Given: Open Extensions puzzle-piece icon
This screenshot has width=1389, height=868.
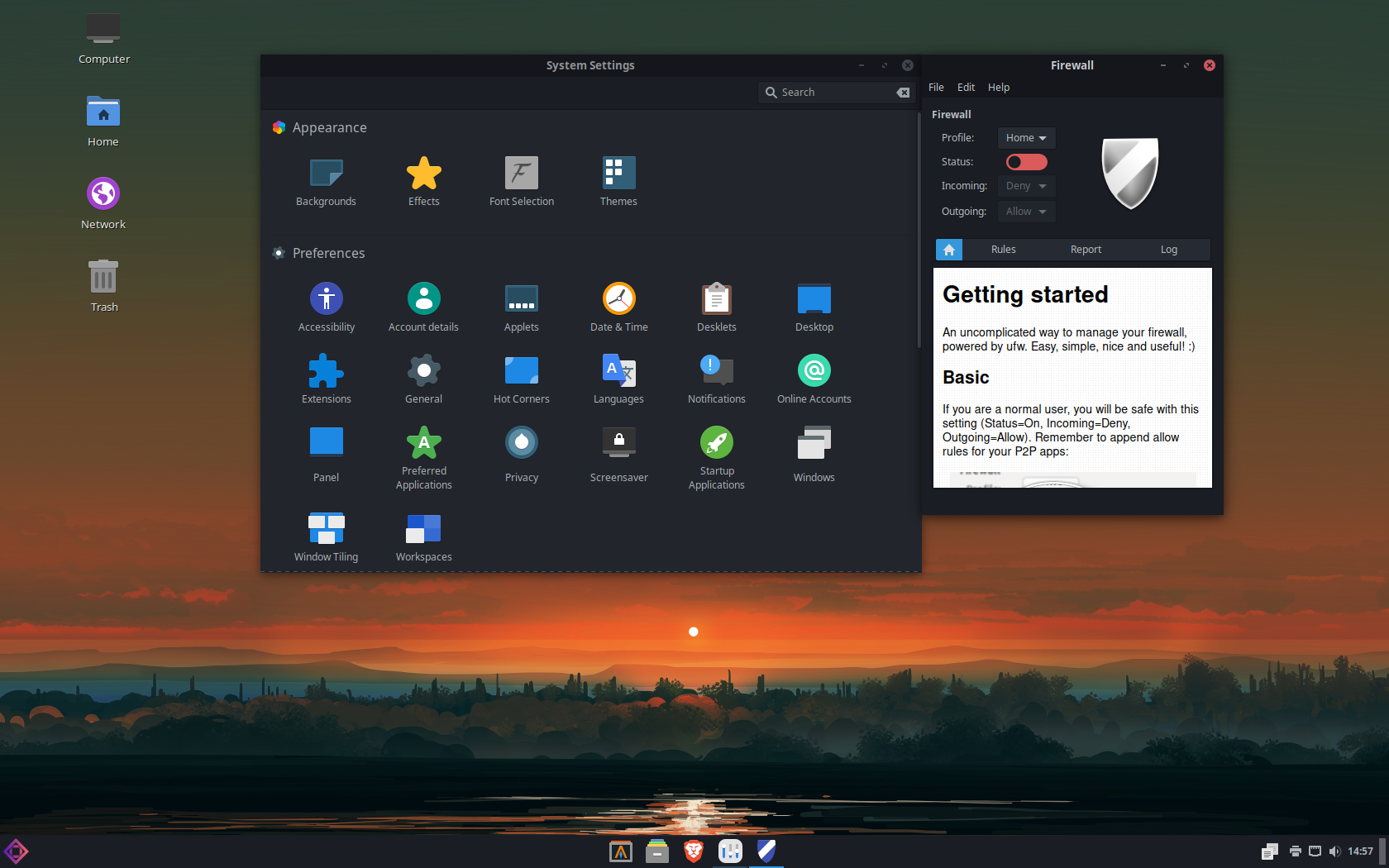Looking at the screenshot, I should click(x=326, y=370).
